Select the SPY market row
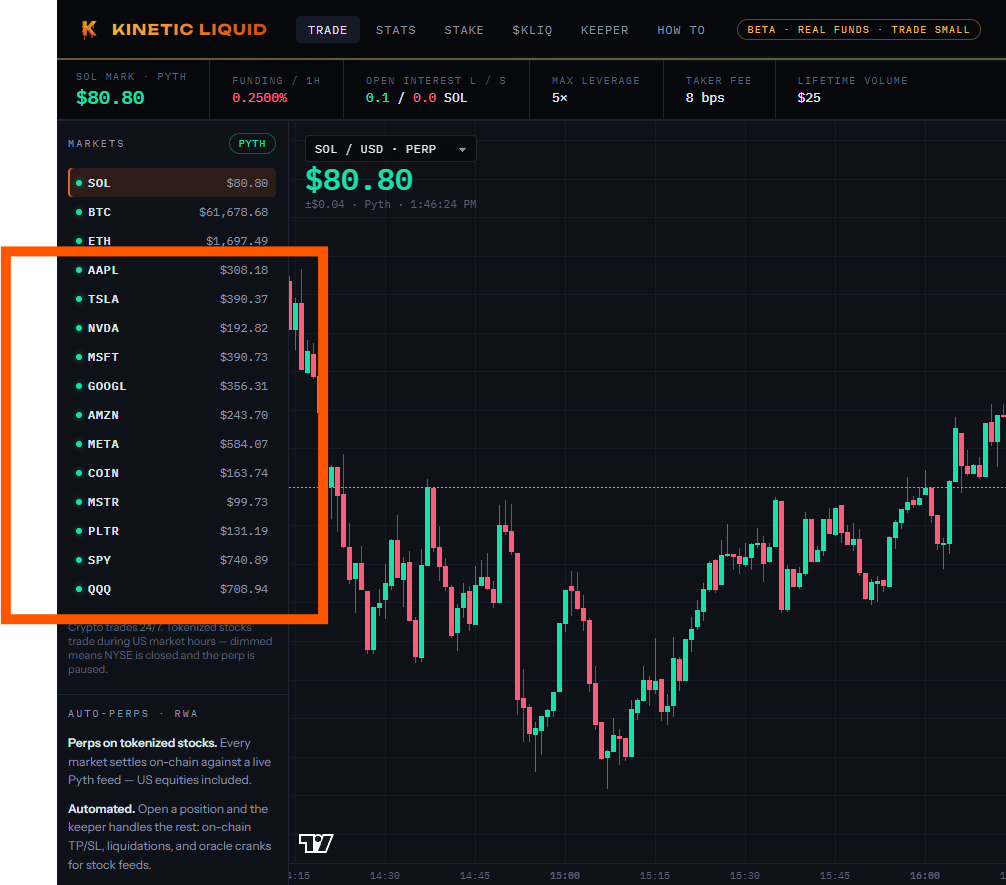1006x885 pixels. point(172,560)
